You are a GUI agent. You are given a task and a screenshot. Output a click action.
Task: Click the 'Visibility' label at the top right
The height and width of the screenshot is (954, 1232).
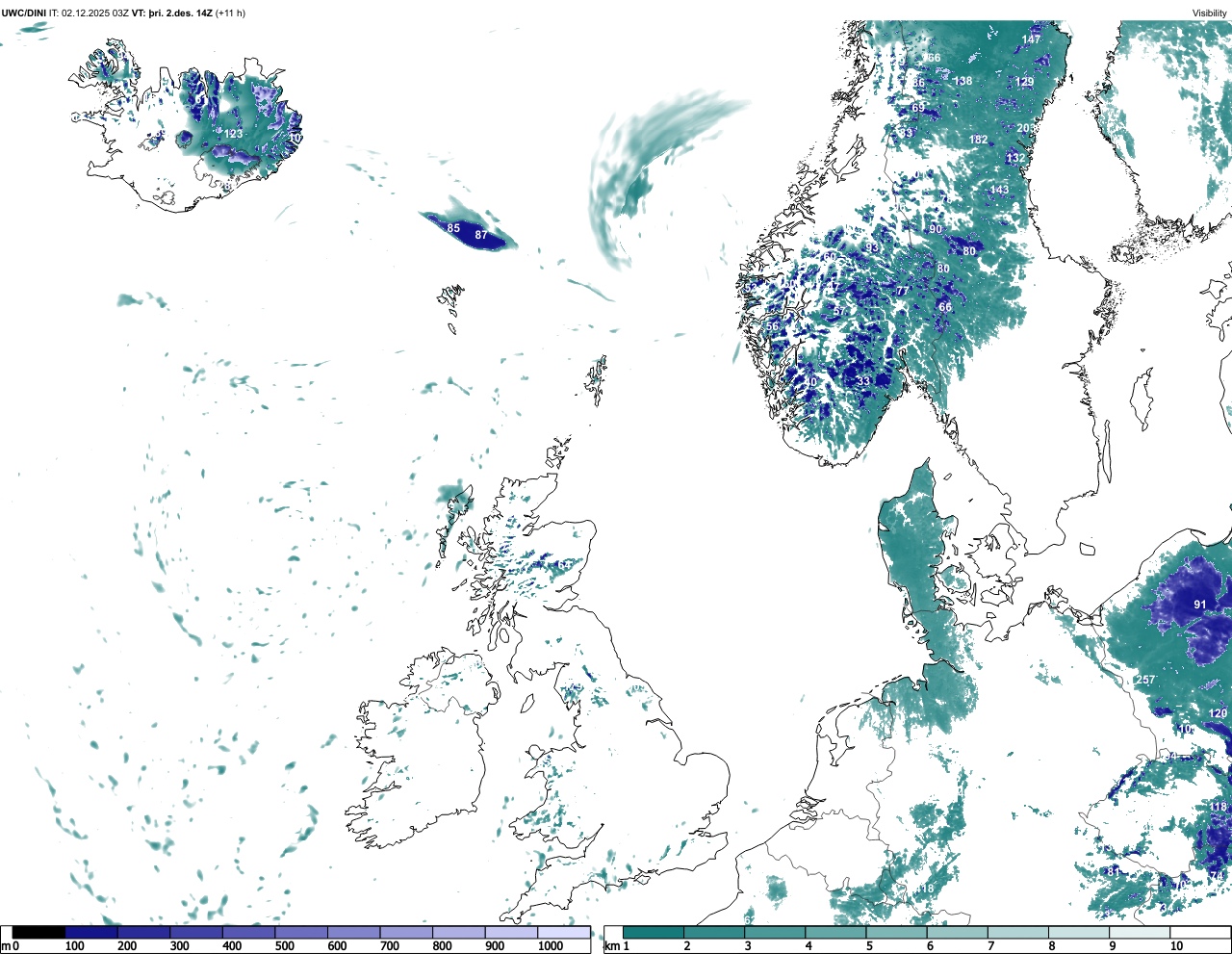pyautogui.click(x=1209, y=13)
